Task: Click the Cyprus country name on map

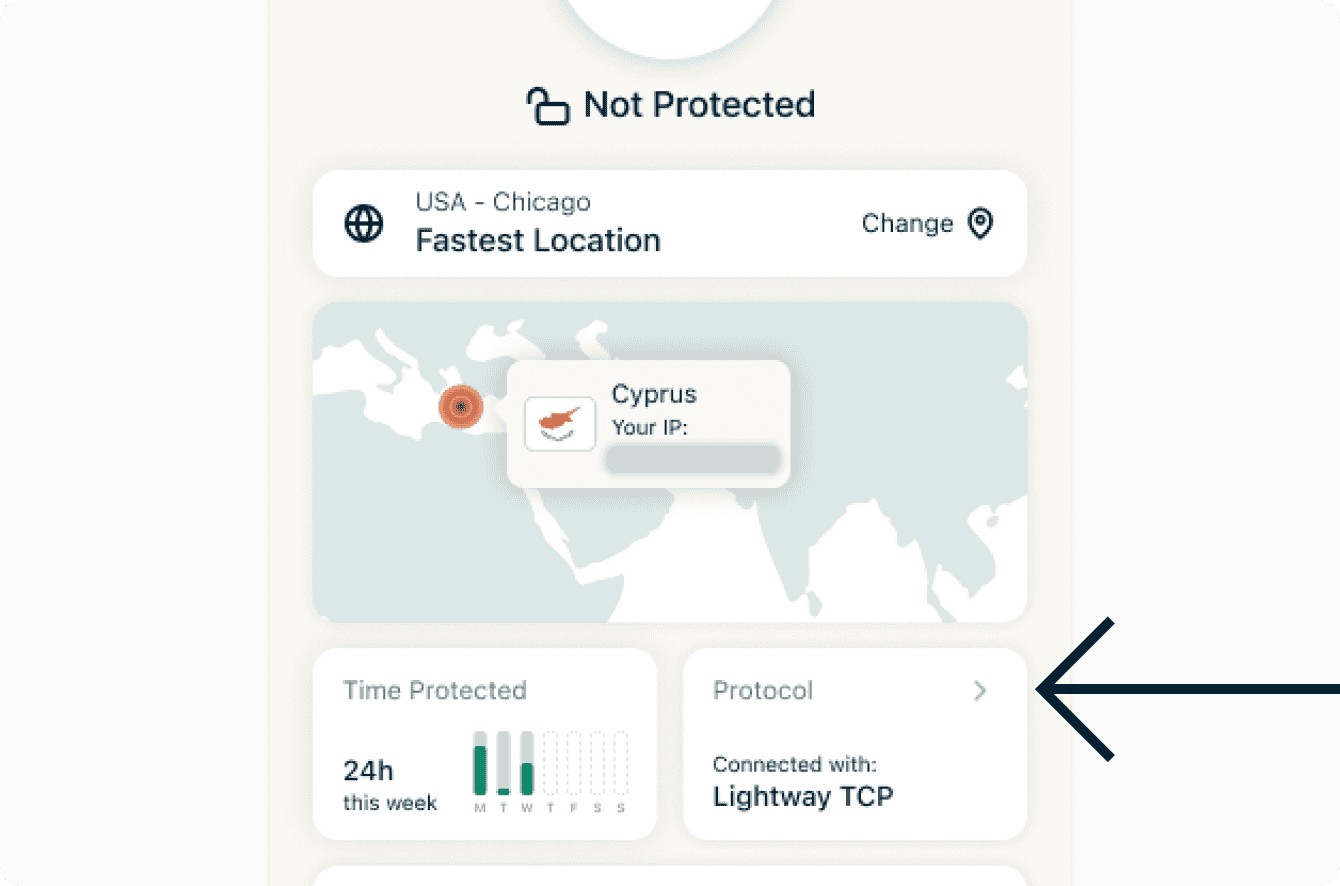Action: 654,394
